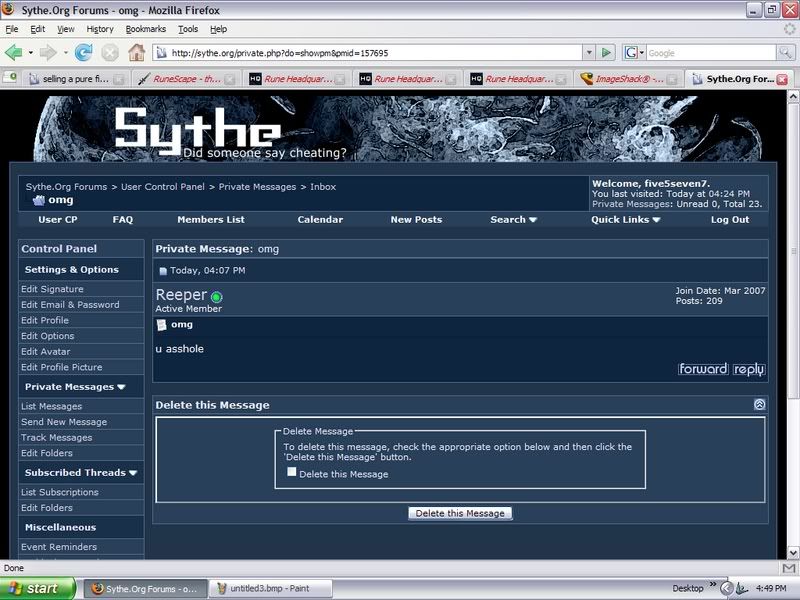Image resolution: width=800 pixels, height=600 pixels.
Task: Open the Calendar link
Action: pyautogui.click(x=320, y=220)
